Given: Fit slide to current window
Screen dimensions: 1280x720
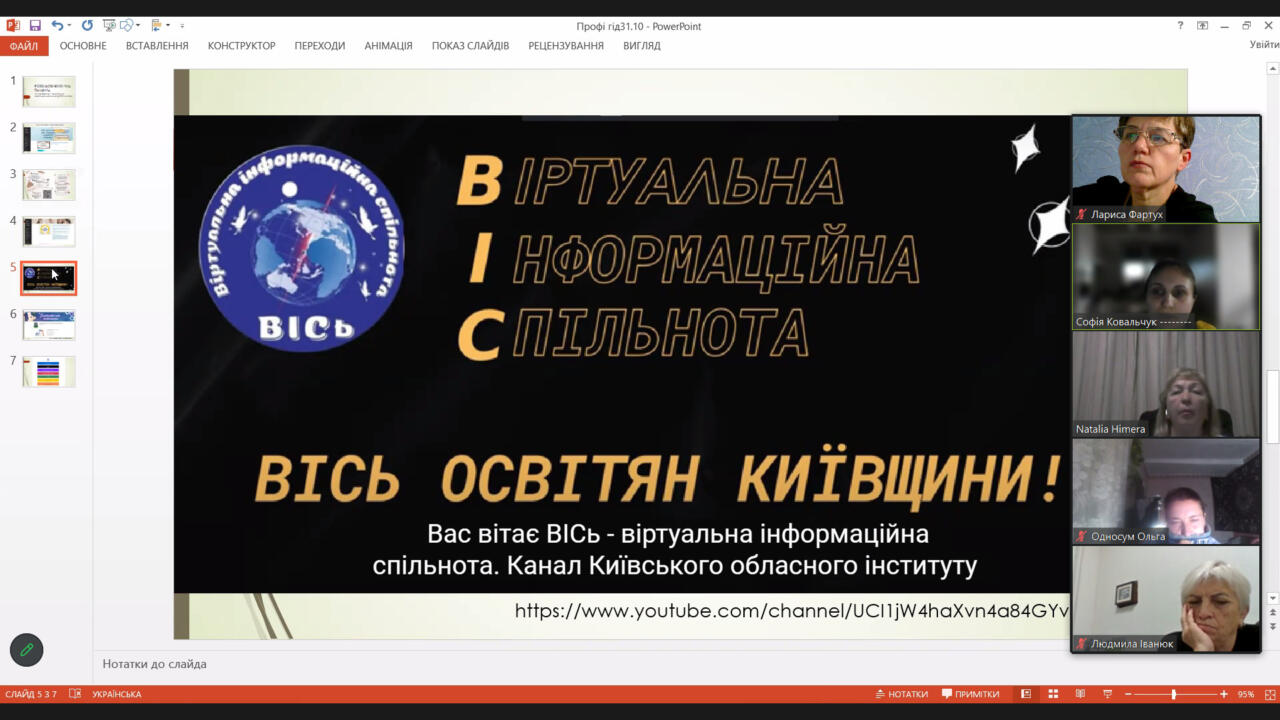Looking at the screenshot, I should click(x=1269, y=694).
